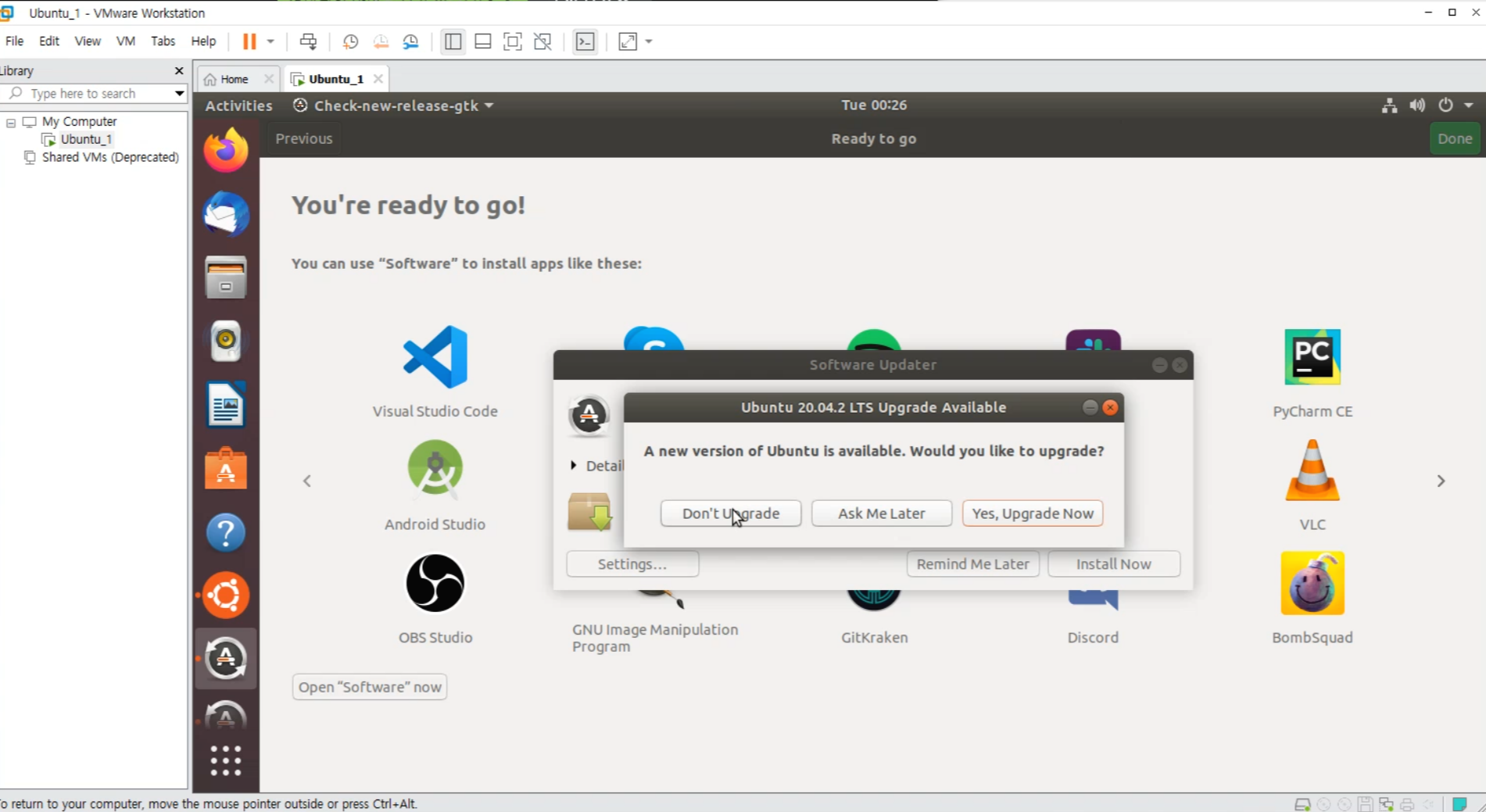This screenshot has height=812, width=1486.
Task: Click the Don't Upgrade button
Action: pos(731,513)
